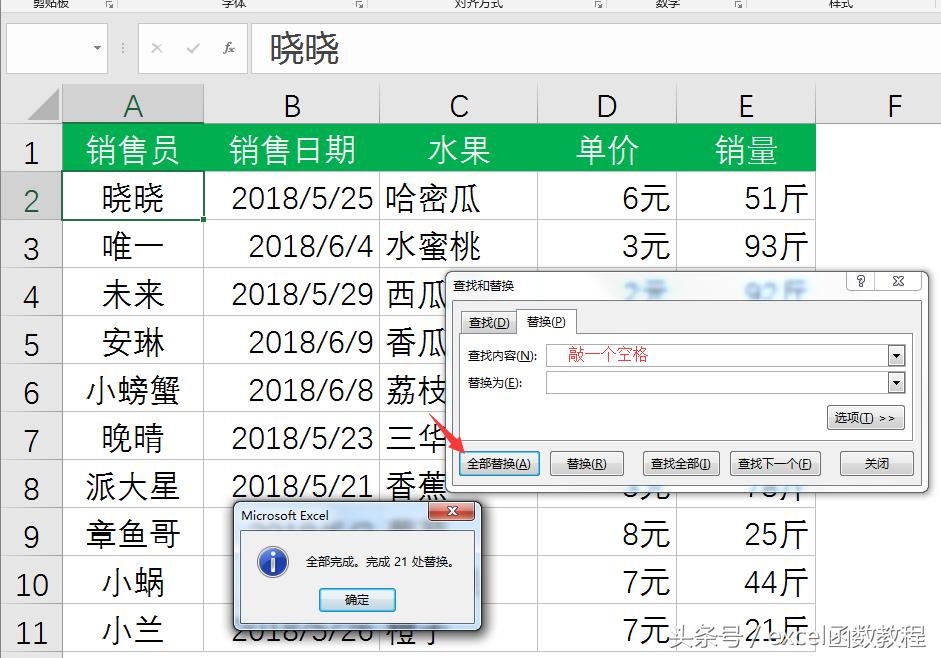The height and width of the screenshot is (658, 941).
Task: Click the 关闭 button on the dialog
Action: 877,463
